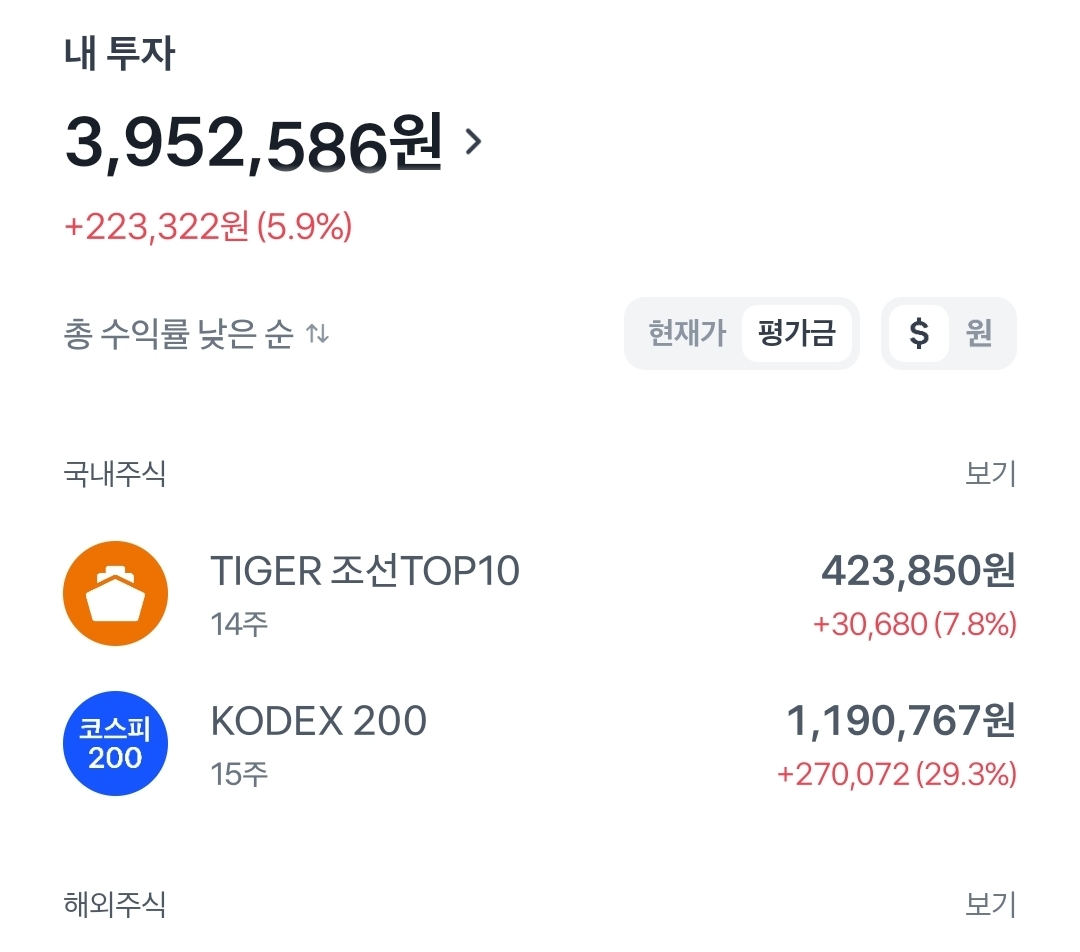The width and height of the screenshot is (1080, 952).
Task: Tap the total profit +223,322원 (5.9%)
Action: pos(208,227)
